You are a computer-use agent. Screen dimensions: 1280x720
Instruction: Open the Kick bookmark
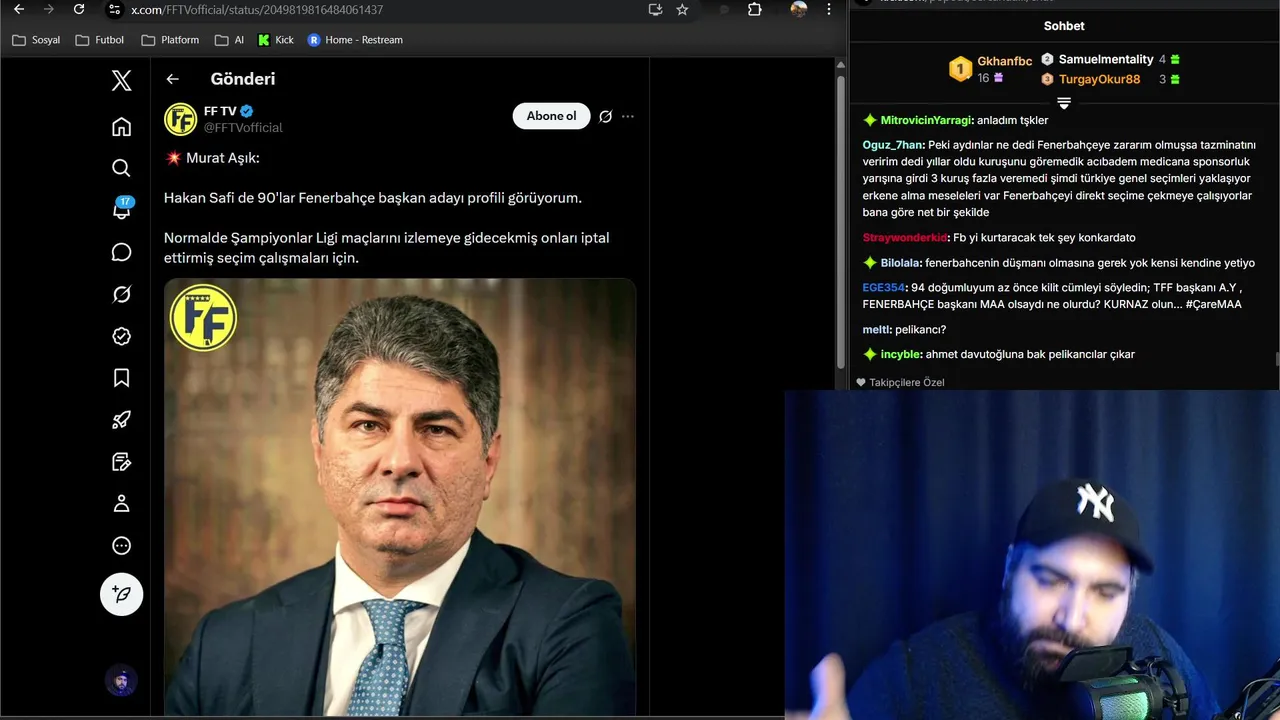coord(276,40)
